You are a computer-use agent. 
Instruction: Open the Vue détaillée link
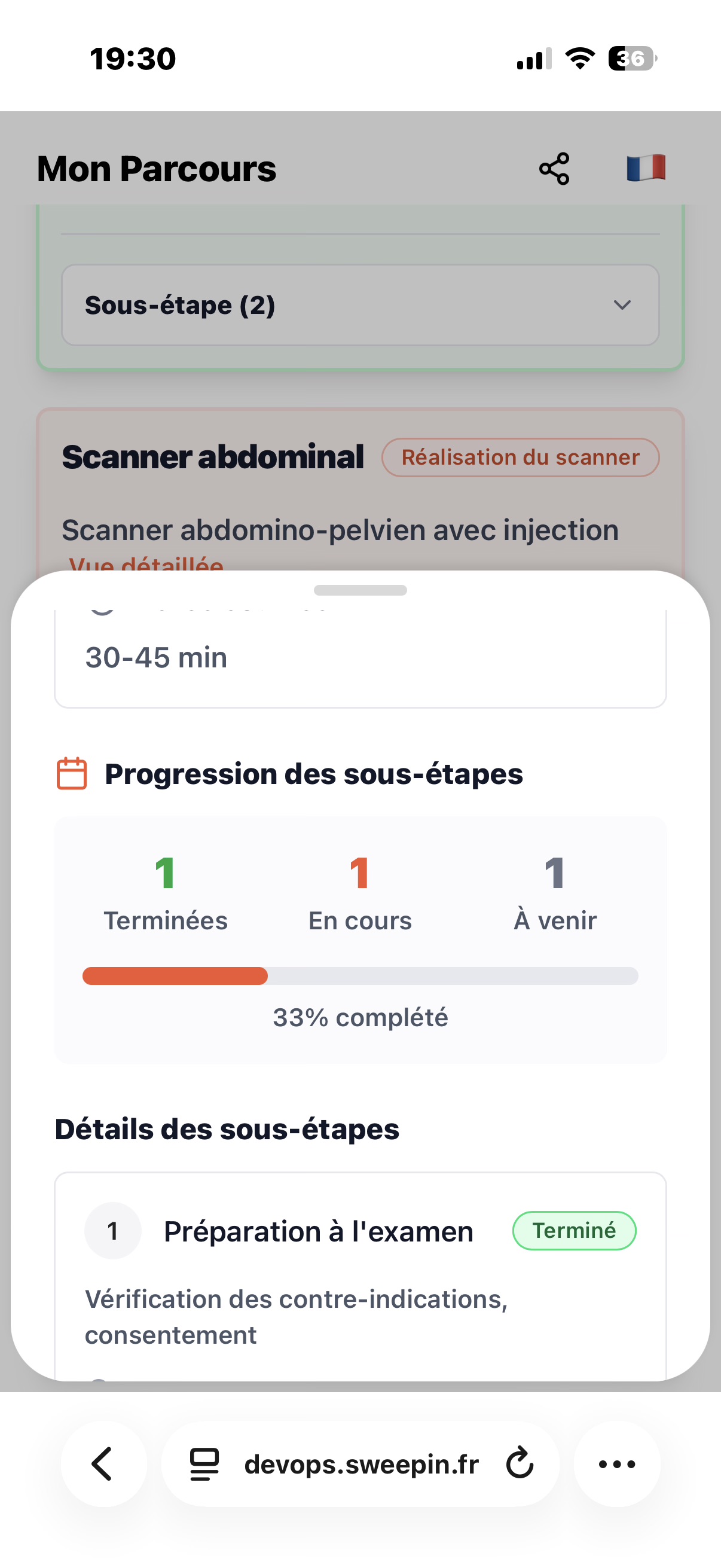click(146, 564)
